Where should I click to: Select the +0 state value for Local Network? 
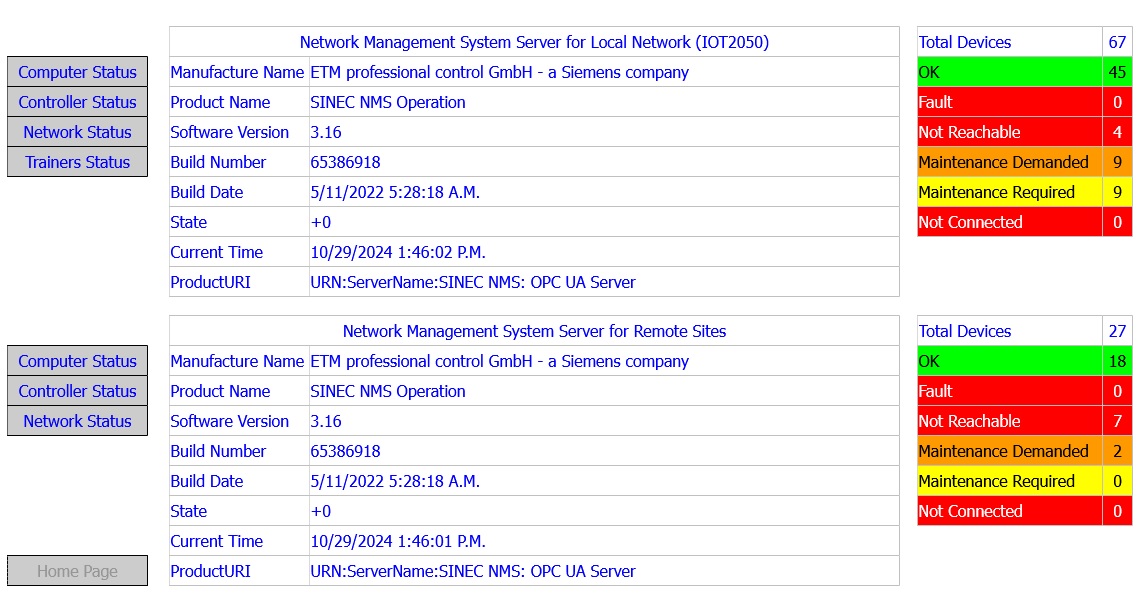[x=321, y=222]
